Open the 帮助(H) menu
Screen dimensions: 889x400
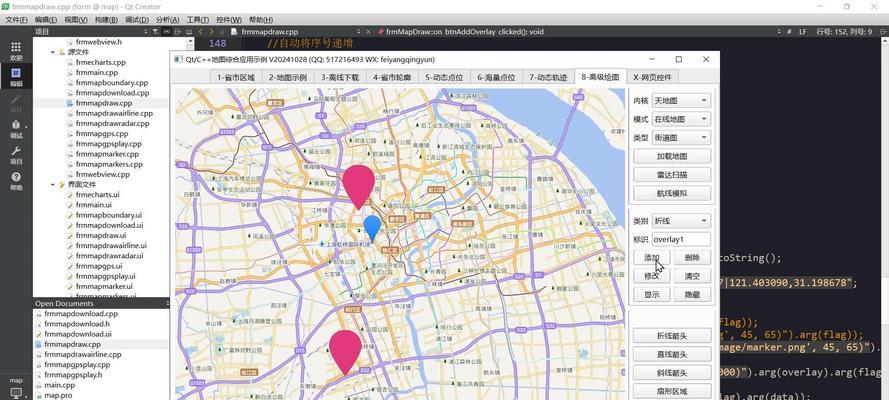point(260,20)
